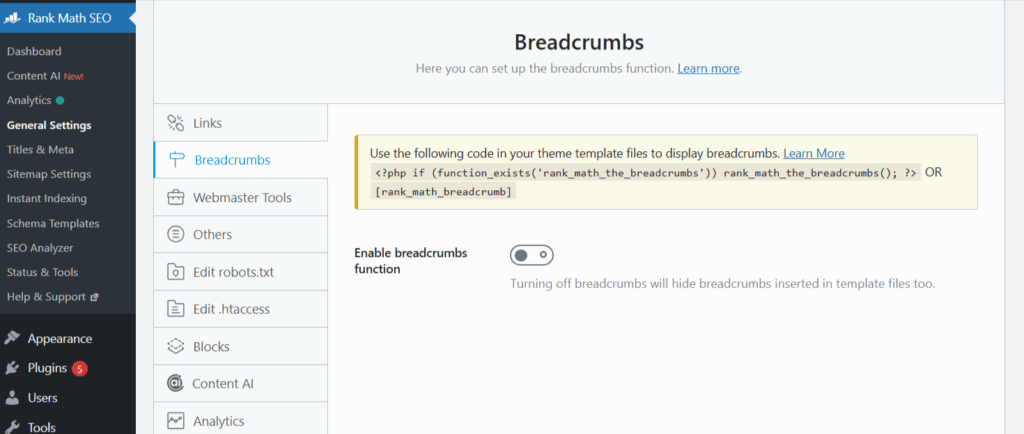The image size is (1024, 434).
Task: Click the Analytics chart icon in tabs
Action: pos(176,421)
